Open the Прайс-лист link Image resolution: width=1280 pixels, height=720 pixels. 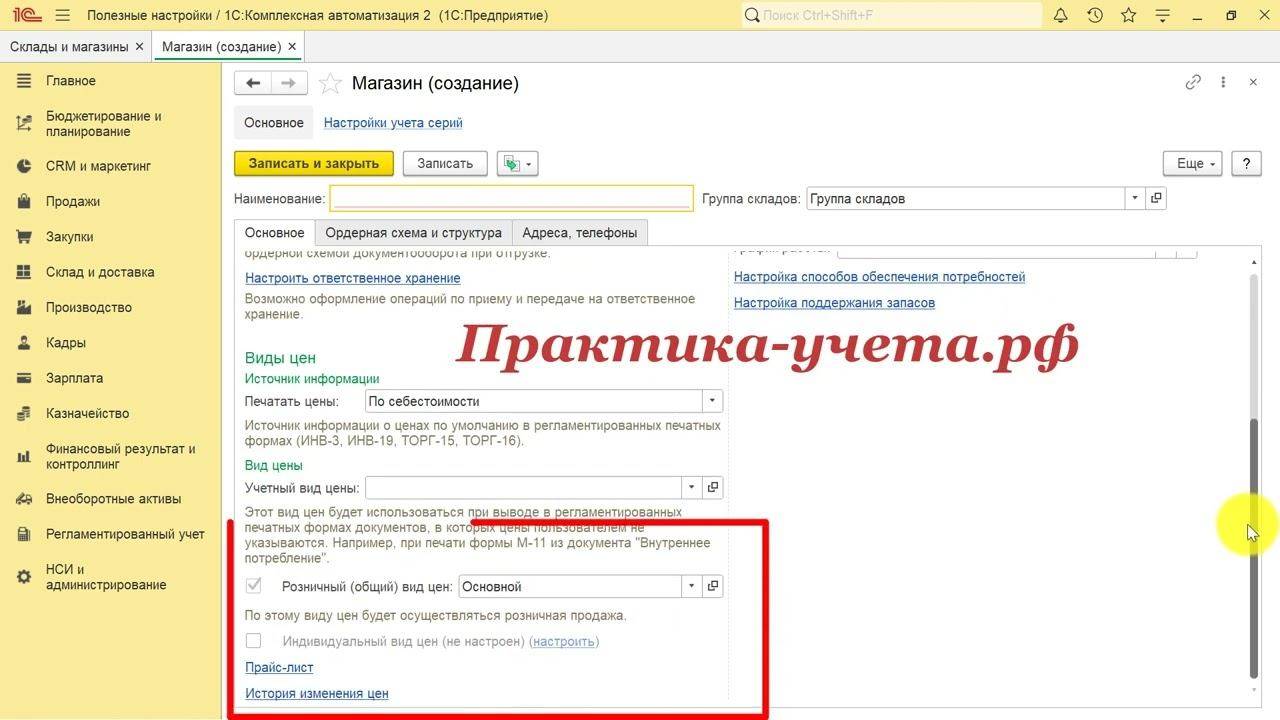point(279,667)
